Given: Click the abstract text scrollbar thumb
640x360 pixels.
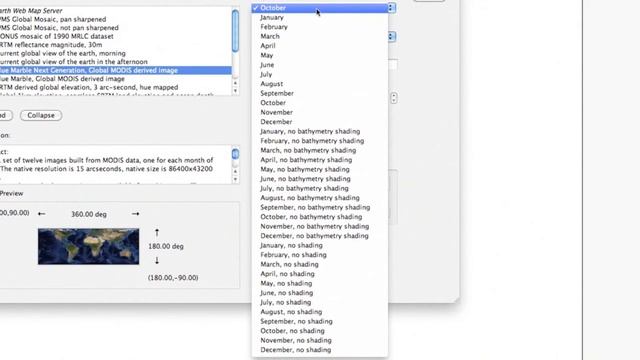Looking at the screenshot, I should point(235,154).
